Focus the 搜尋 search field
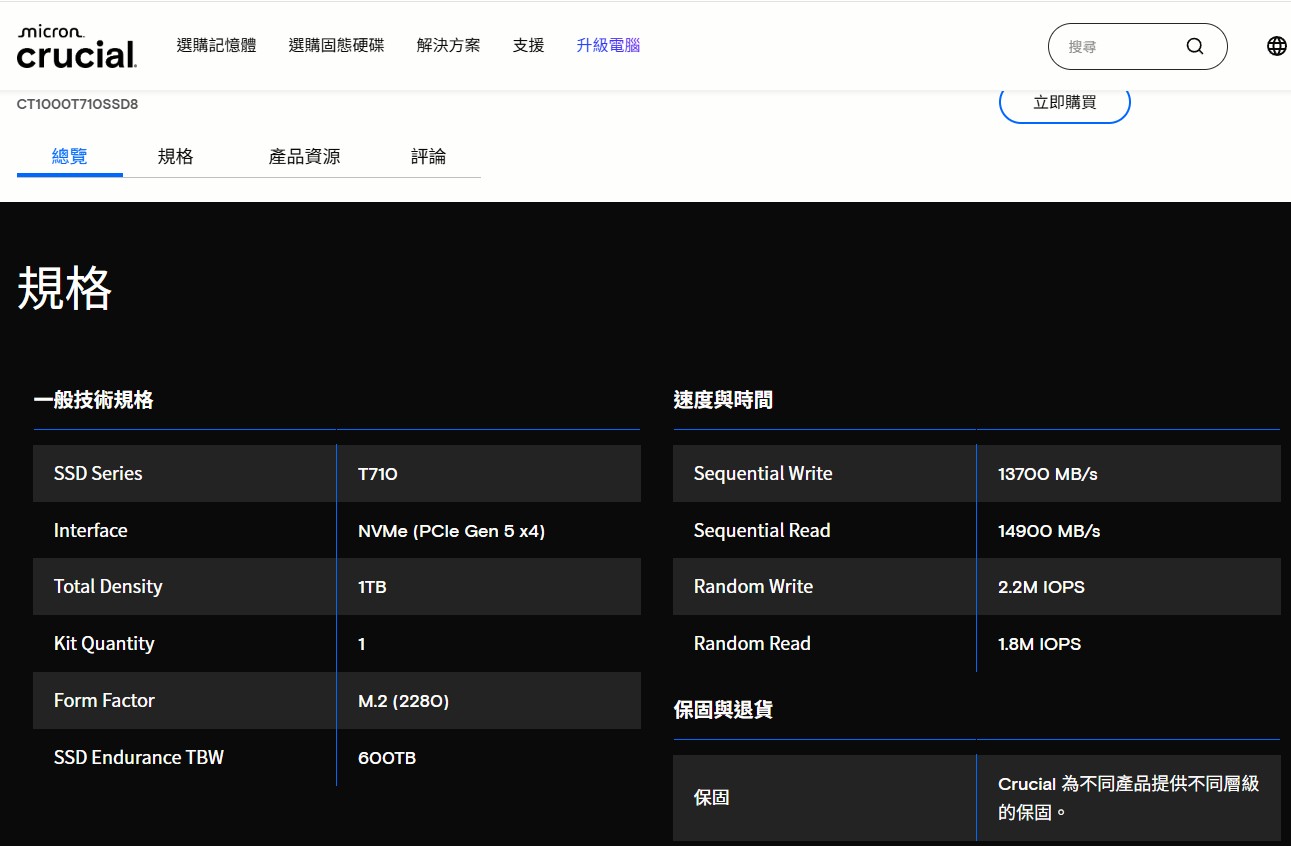Viewport: 1291px width, 846px height. 1115,47
